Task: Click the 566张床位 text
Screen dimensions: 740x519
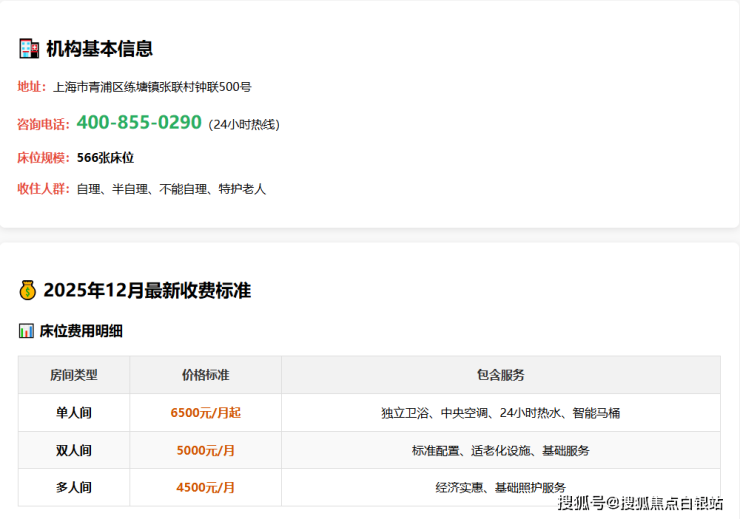Action: tap(105, 158)
